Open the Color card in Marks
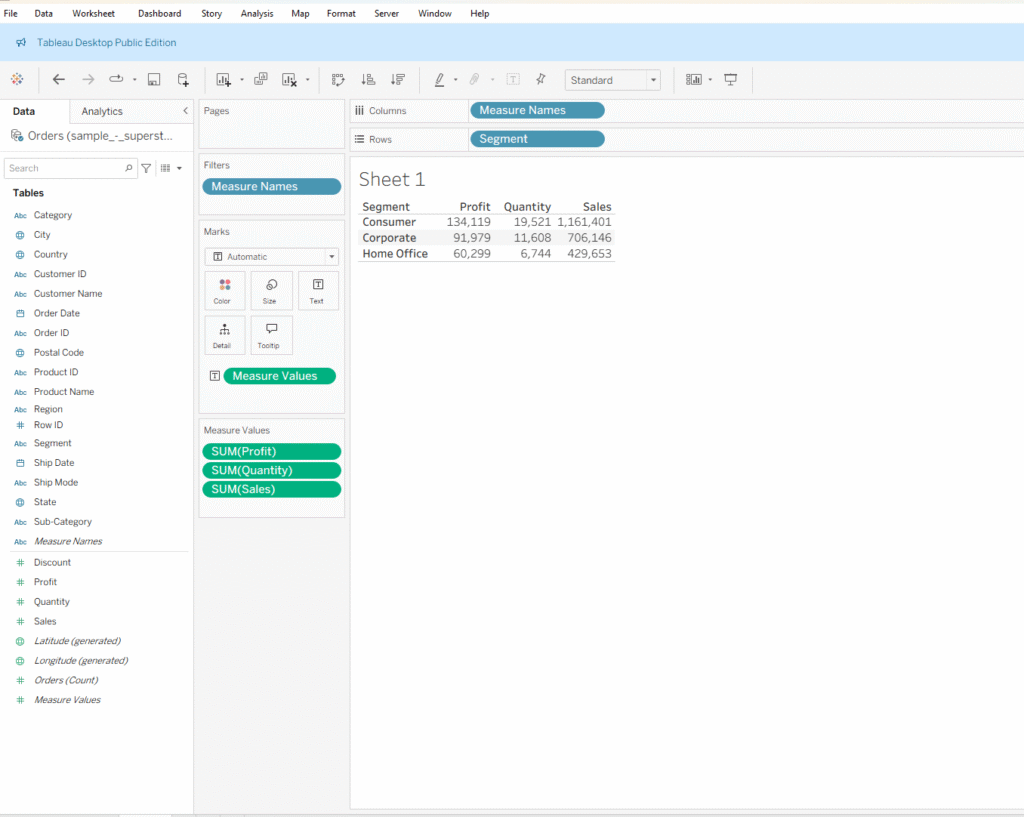1024x817 pixels. [222, 291]
